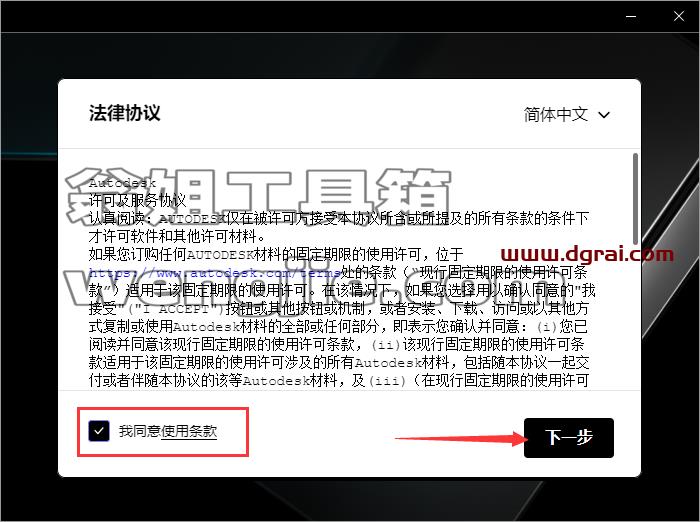
Task: Click the 下一步 button
Action: pyautogui.click(x=569, y=438)
